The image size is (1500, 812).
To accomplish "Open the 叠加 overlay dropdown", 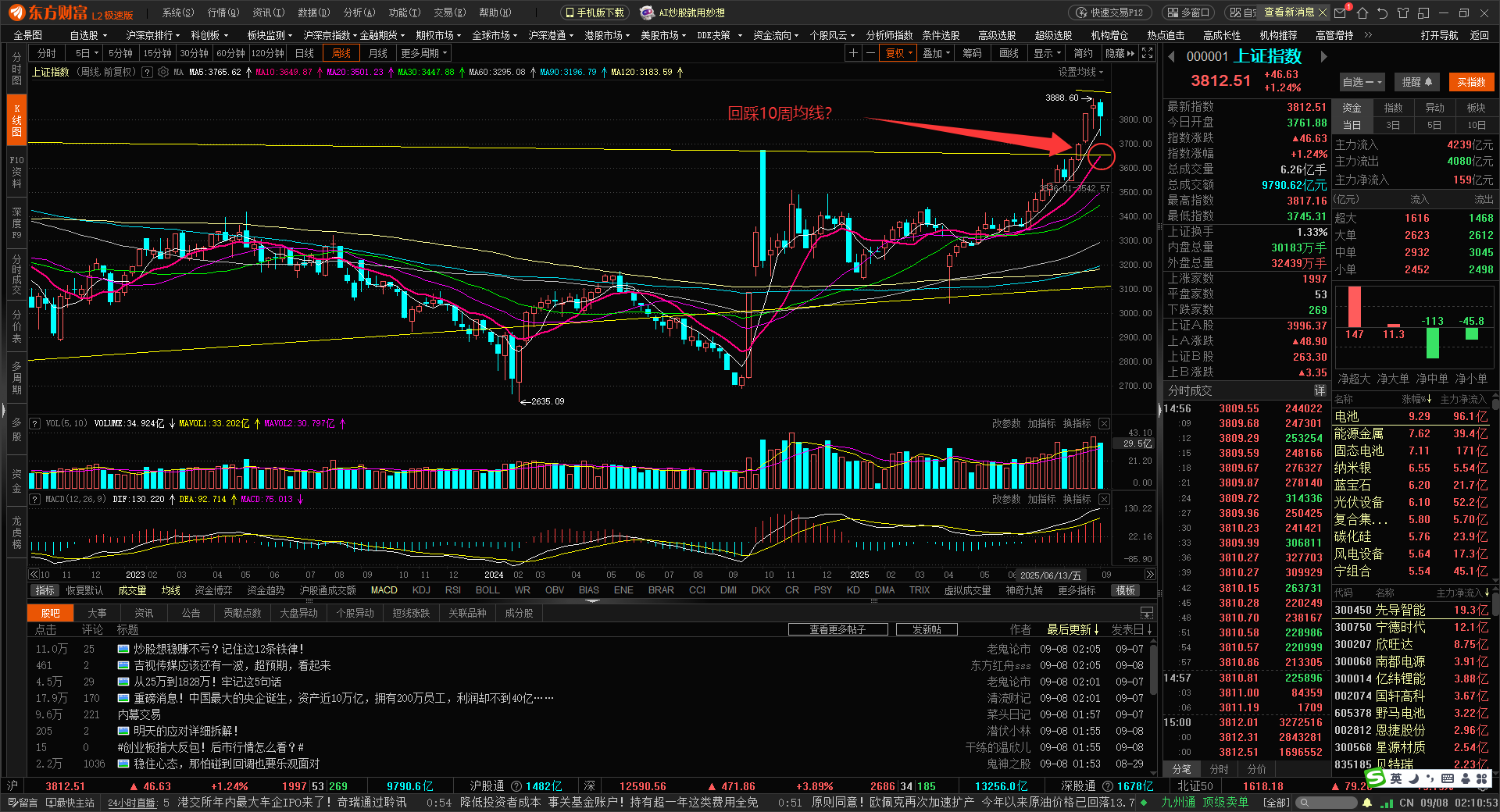I will [936, 53].
